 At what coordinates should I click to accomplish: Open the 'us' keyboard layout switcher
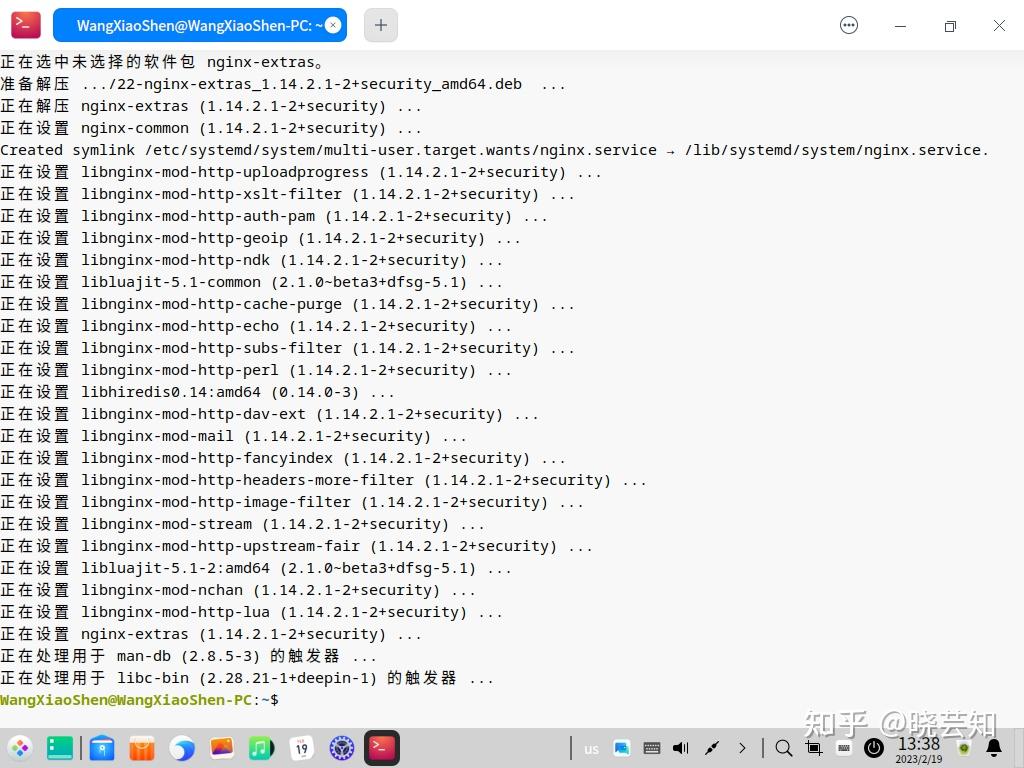(x=591, y=749)
